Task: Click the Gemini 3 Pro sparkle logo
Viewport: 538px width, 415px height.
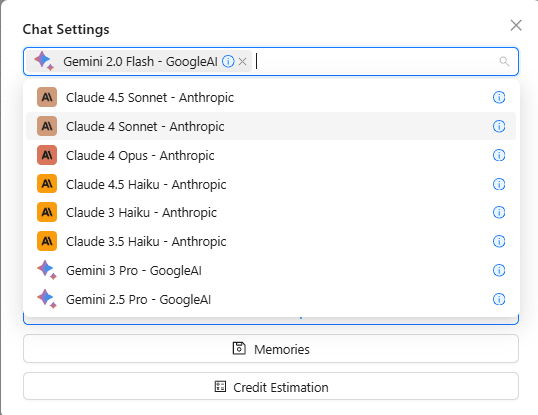Action: (47, 270)
